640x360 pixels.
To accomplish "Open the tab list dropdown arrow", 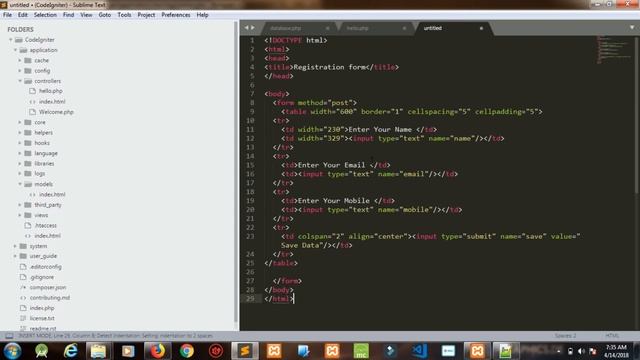I will coord(632,28).
